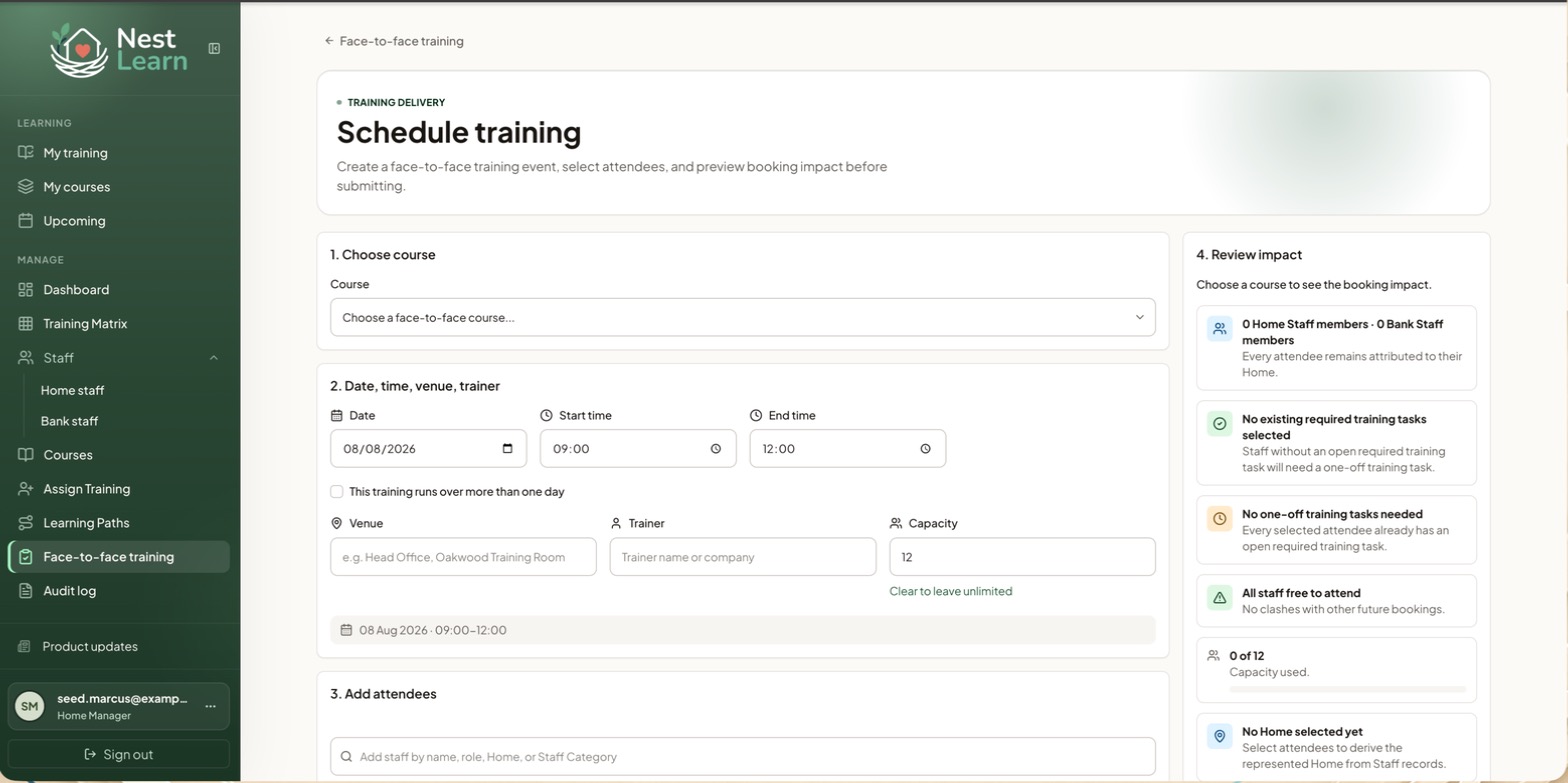Open Home staff in sidebar

pos(72,391)
